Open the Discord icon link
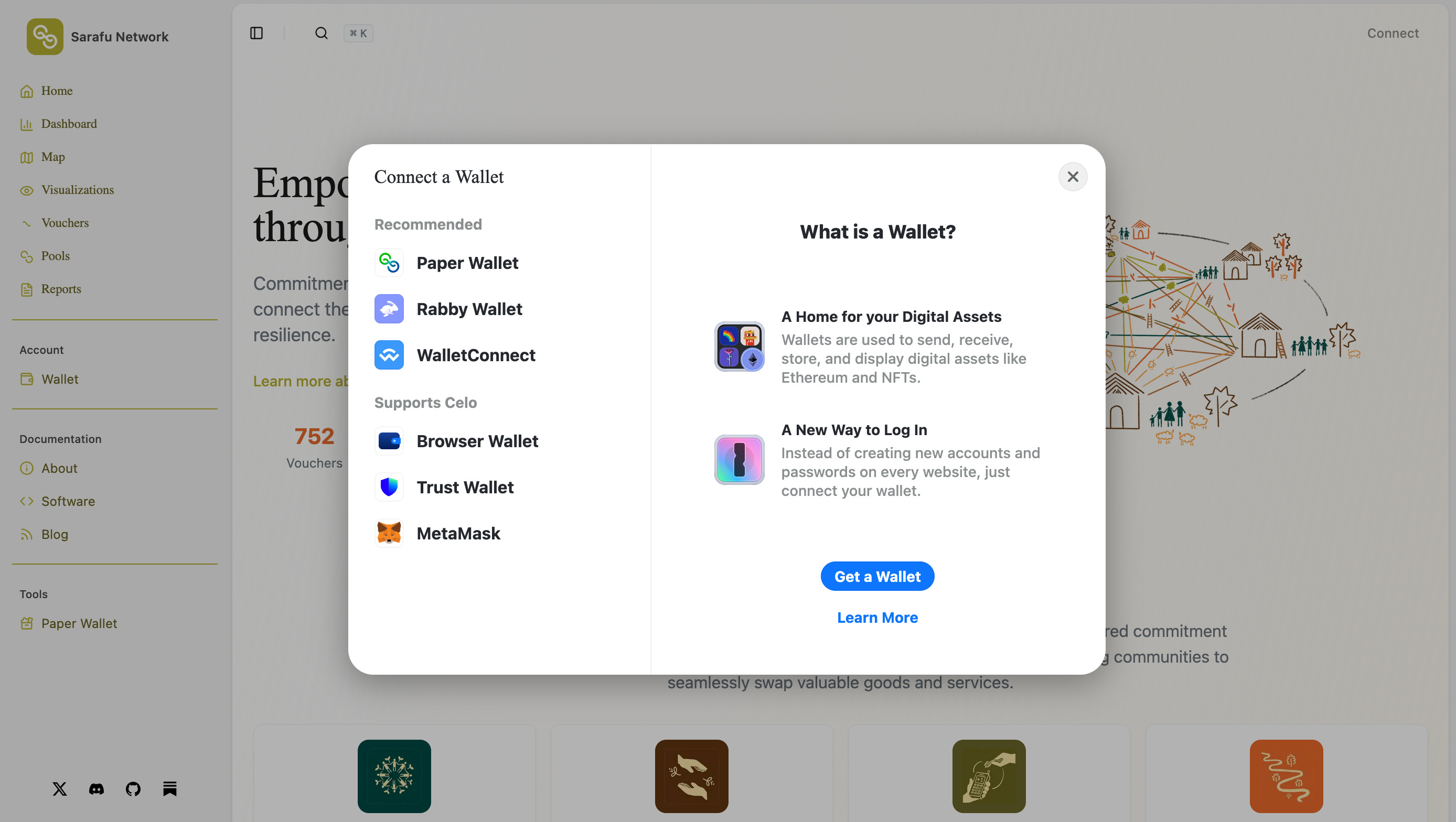 tap(96, 788)
